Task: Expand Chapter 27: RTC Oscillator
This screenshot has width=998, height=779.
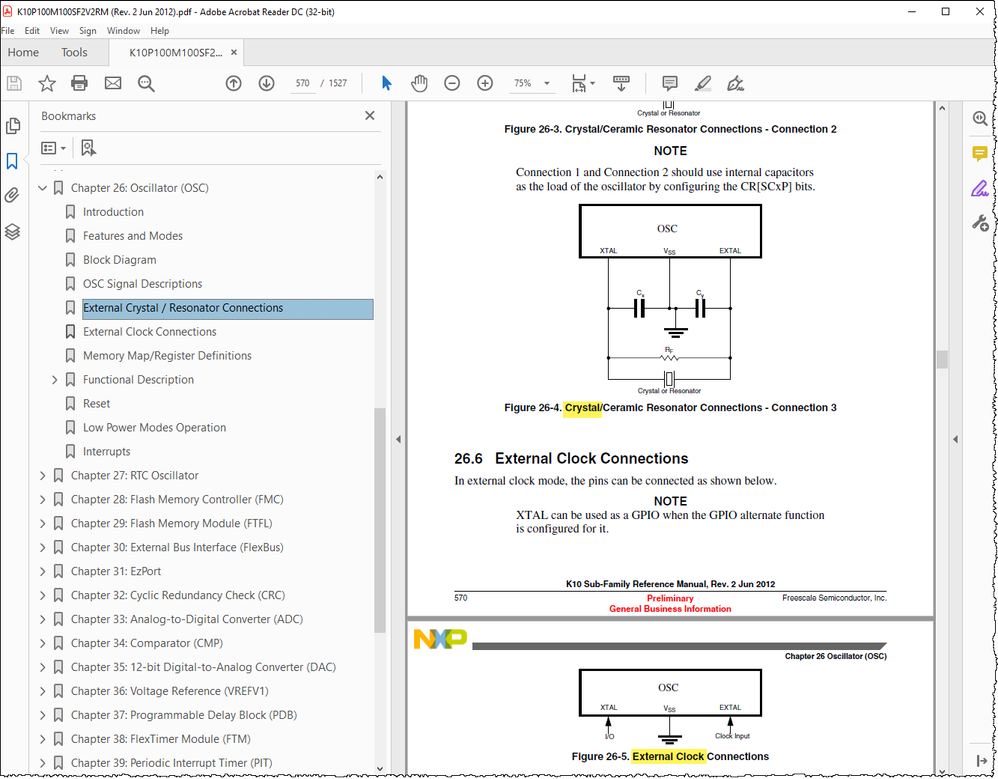Action: (42, 475)
